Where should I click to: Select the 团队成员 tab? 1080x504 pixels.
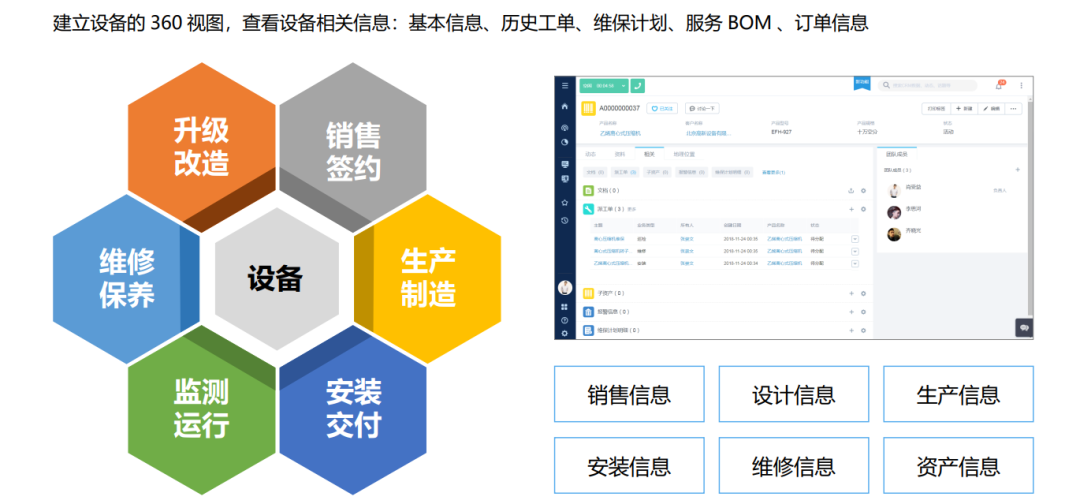pyautogui.click(x=897, y=154)
